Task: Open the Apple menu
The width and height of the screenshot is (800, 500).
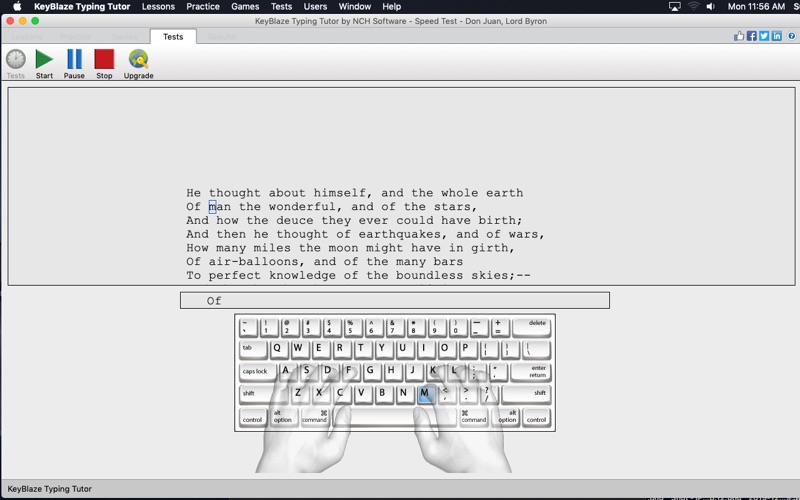Action: (x=17, y=7)
